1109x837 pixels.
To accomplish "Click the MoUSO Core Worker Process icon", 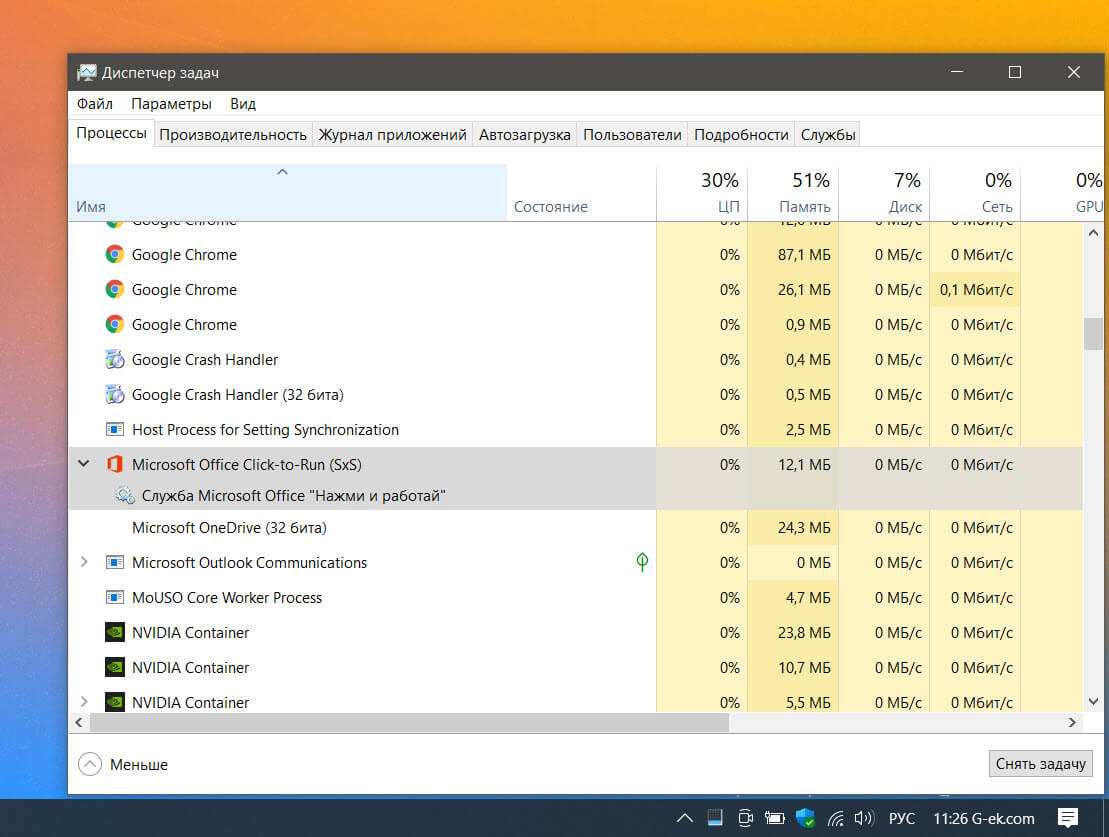I will click(115, 597).
